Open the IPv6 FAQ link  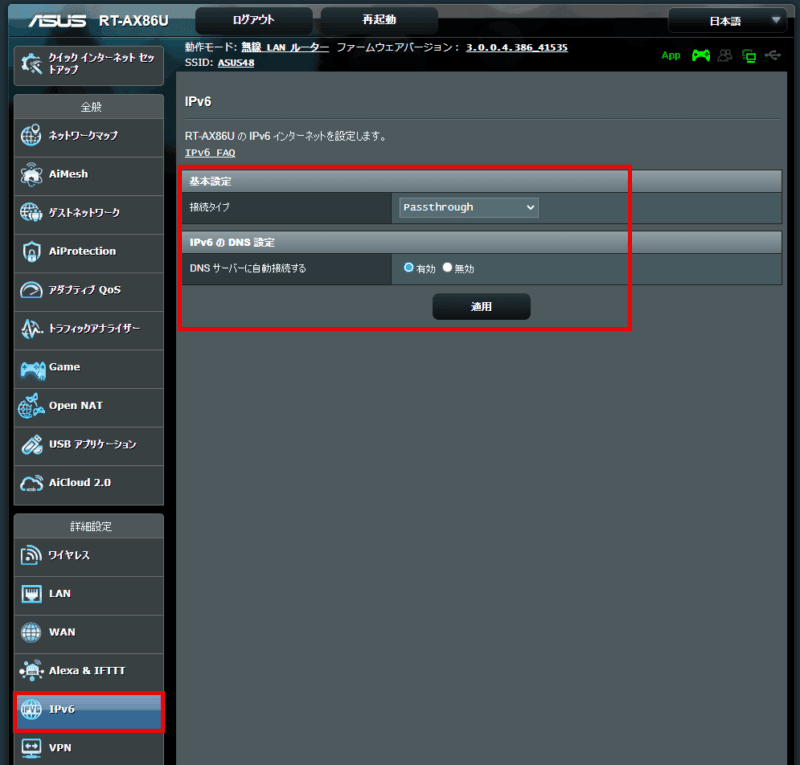tap(210, 153)
